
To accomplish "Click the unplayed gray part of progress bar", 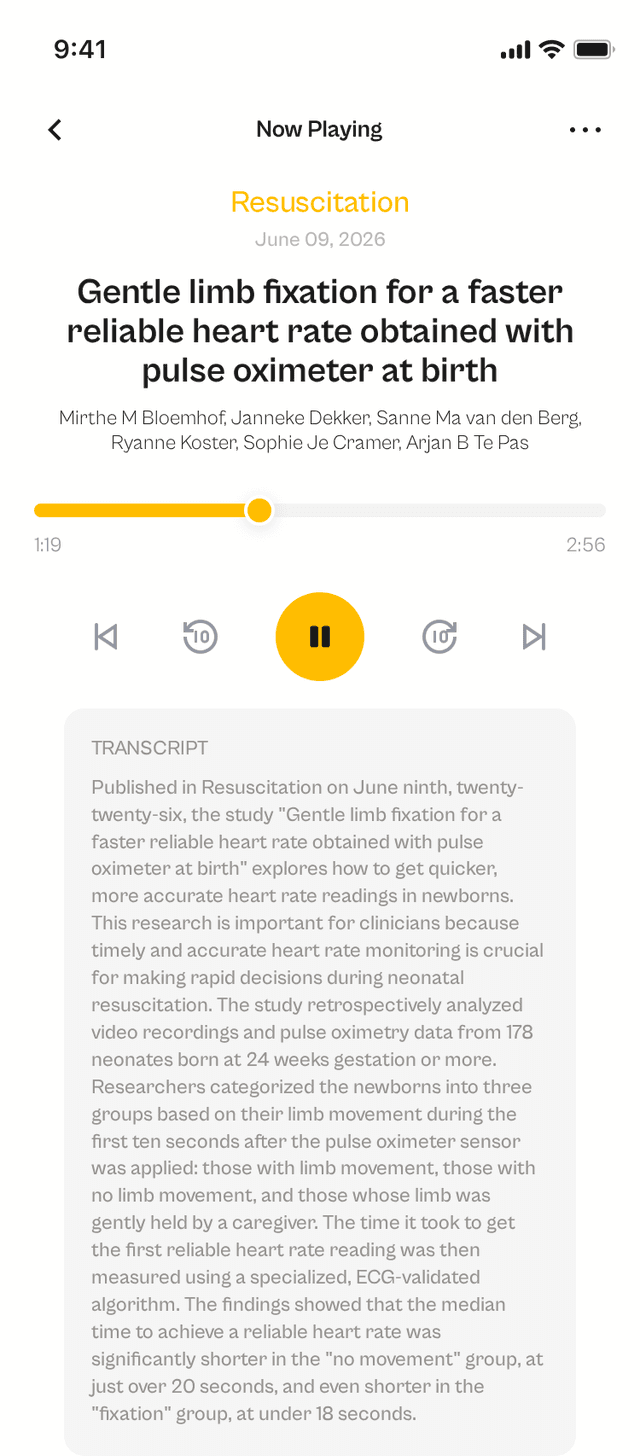I will [x=439, y=510].
